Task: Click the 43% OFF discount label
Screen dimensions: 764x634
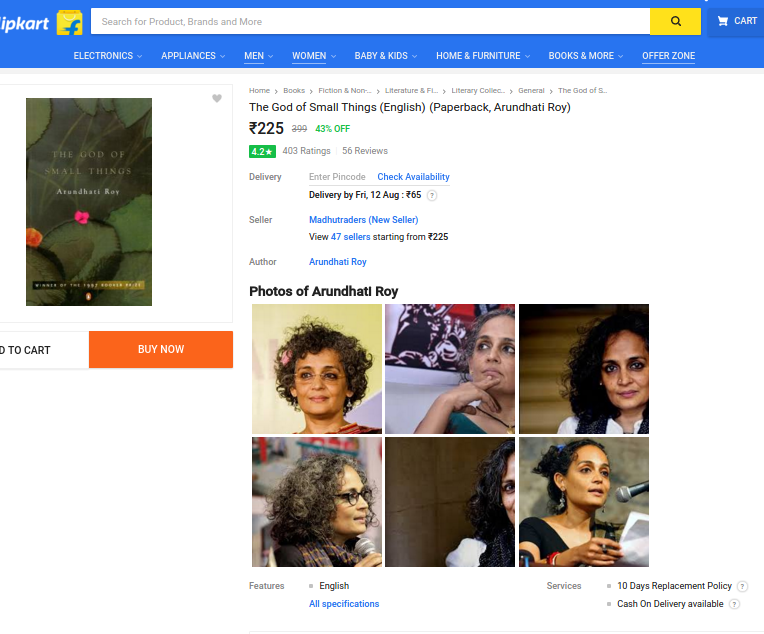Action: (x=332, y=129)
